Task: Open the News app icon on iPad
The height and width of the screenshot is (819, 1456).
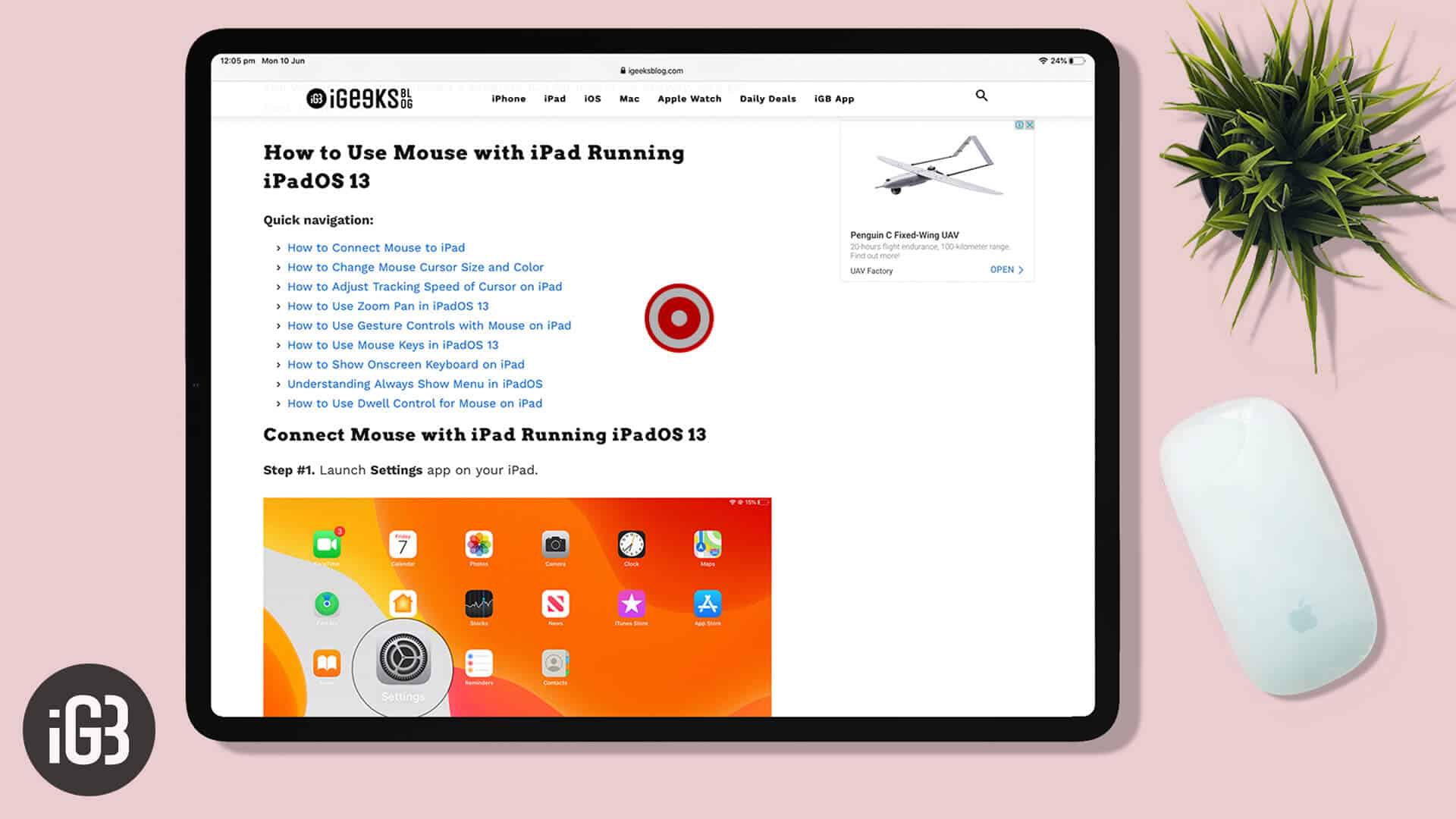Action: click(555, 604)
